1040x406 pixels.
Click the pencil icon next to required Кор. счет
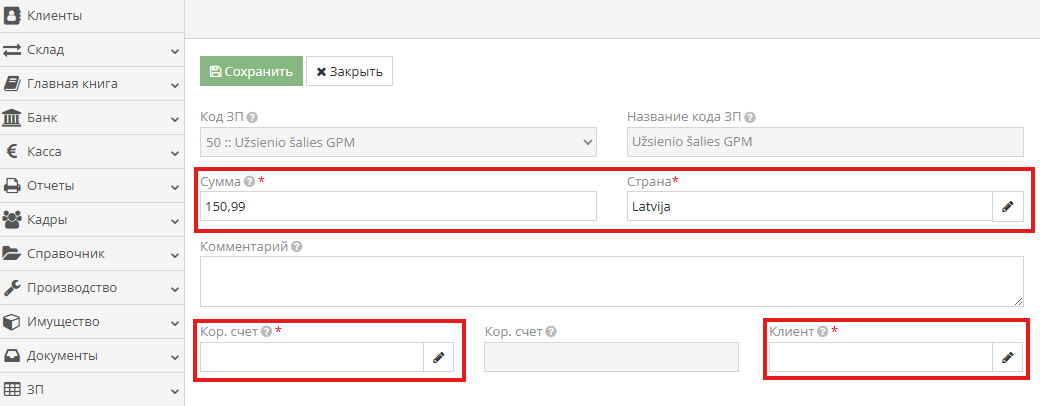(x=438, y=357)
